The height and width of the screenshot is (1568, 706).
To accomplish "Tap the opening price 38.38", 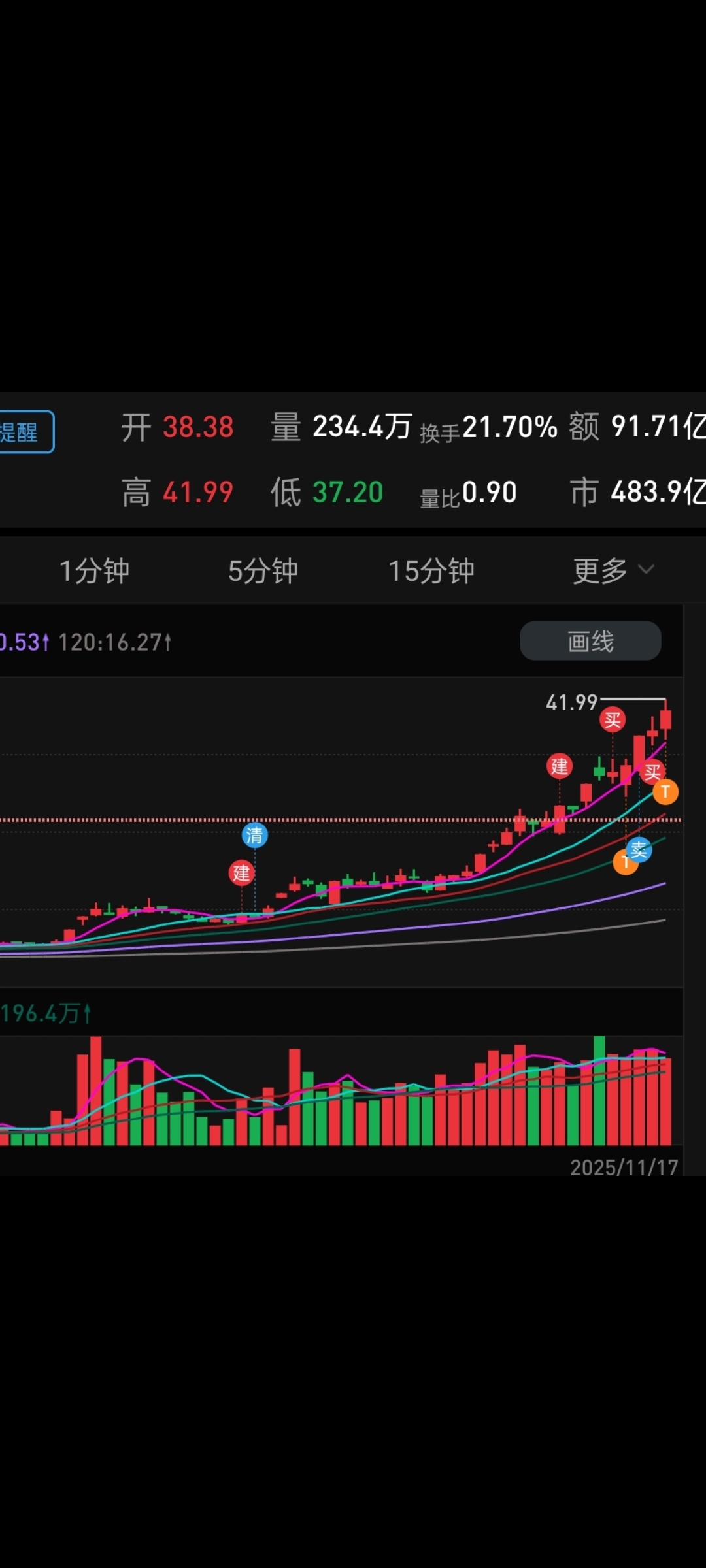I will tap(198, 427).
